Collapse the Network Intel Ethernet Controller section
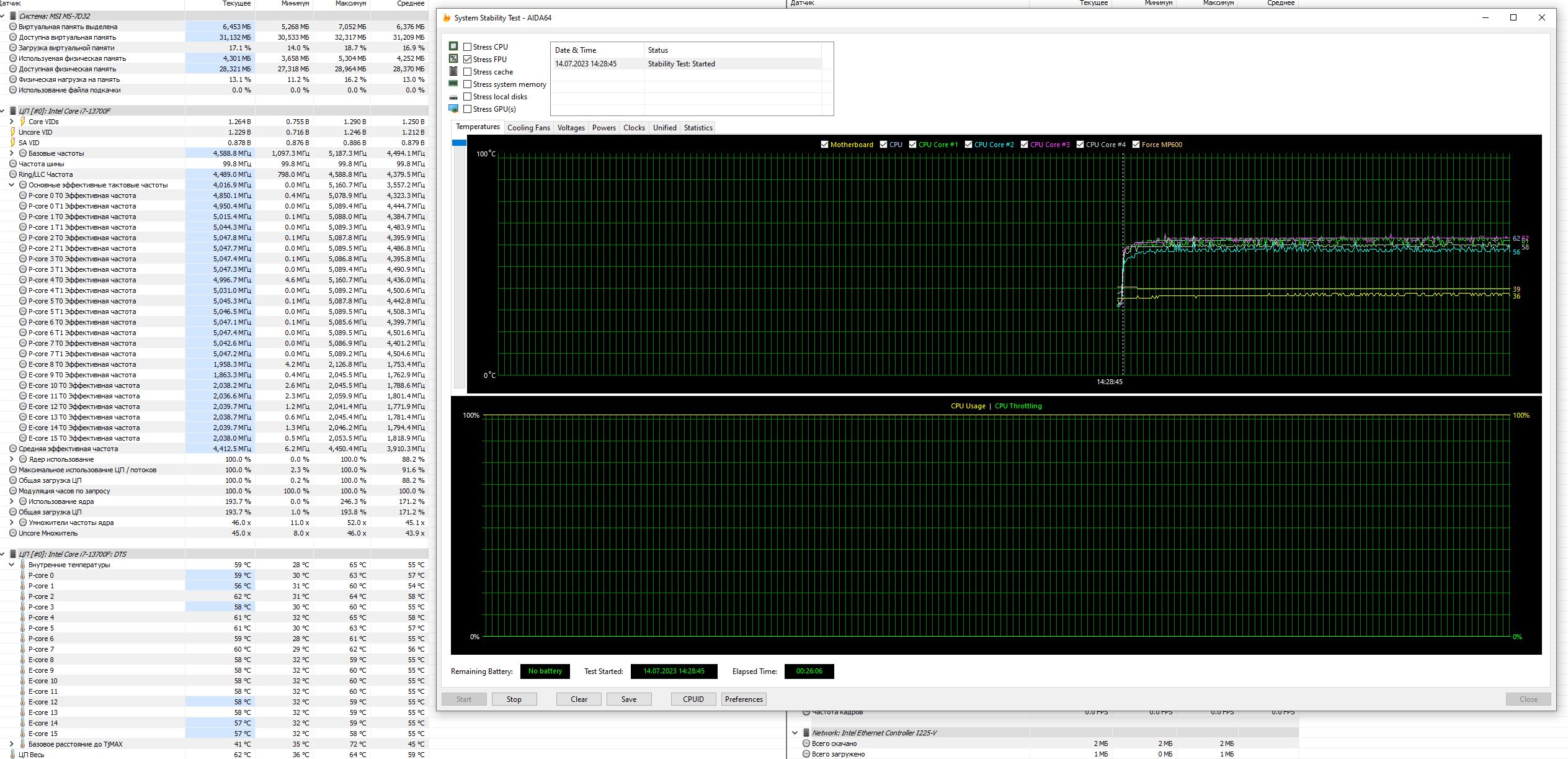Viewport: 1568px width, 759px height. [x=795, y=733]
